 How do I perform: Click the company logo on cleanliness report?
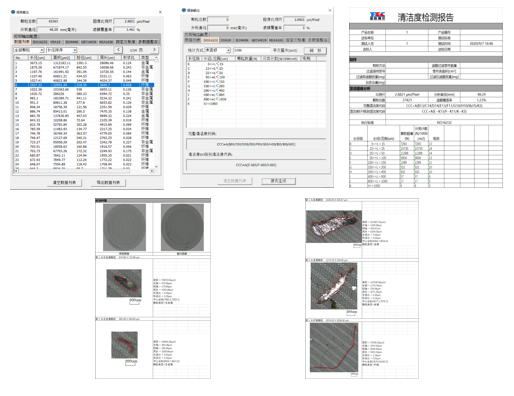pos(377,16)
